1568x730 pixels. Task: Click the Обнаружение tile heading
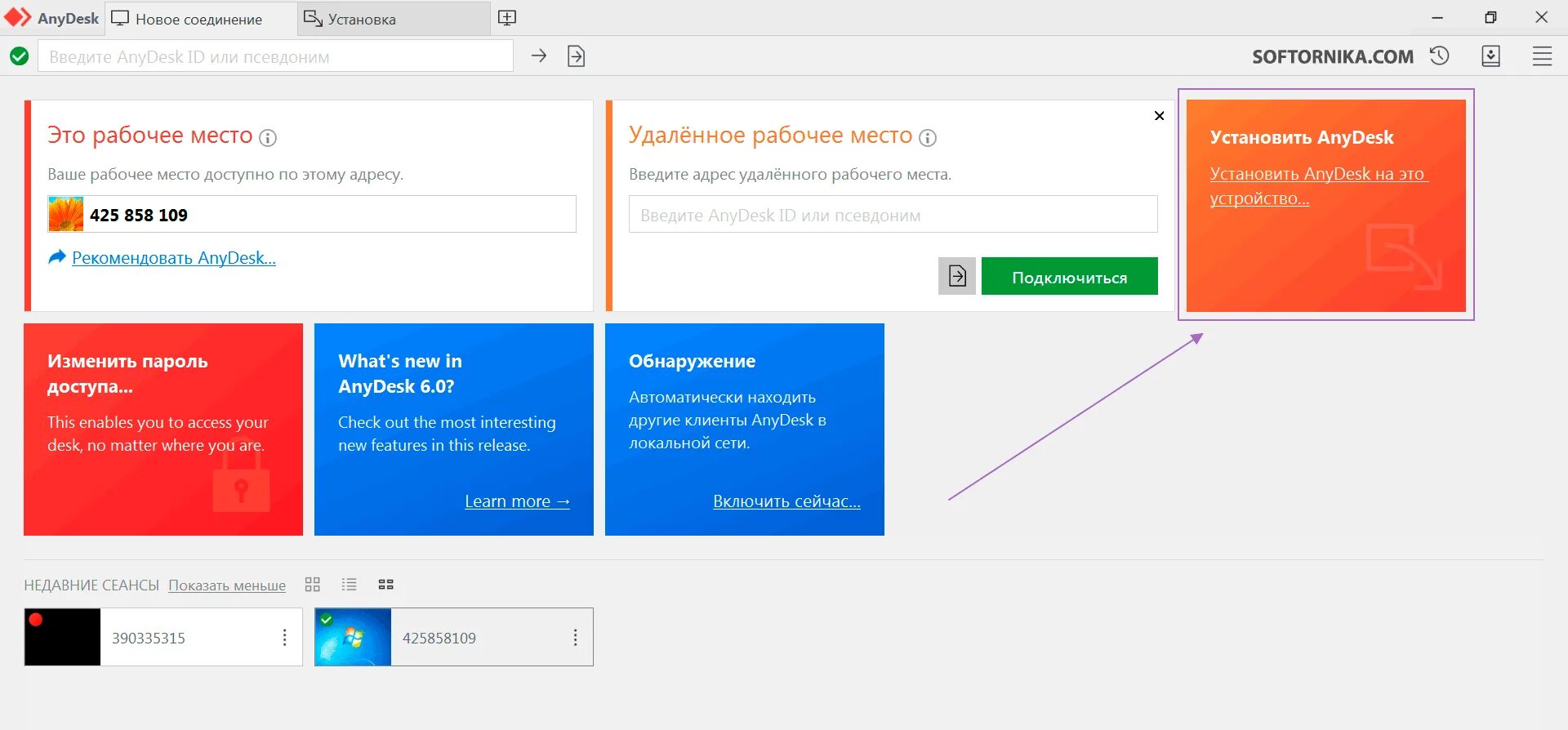pos(693,361)
